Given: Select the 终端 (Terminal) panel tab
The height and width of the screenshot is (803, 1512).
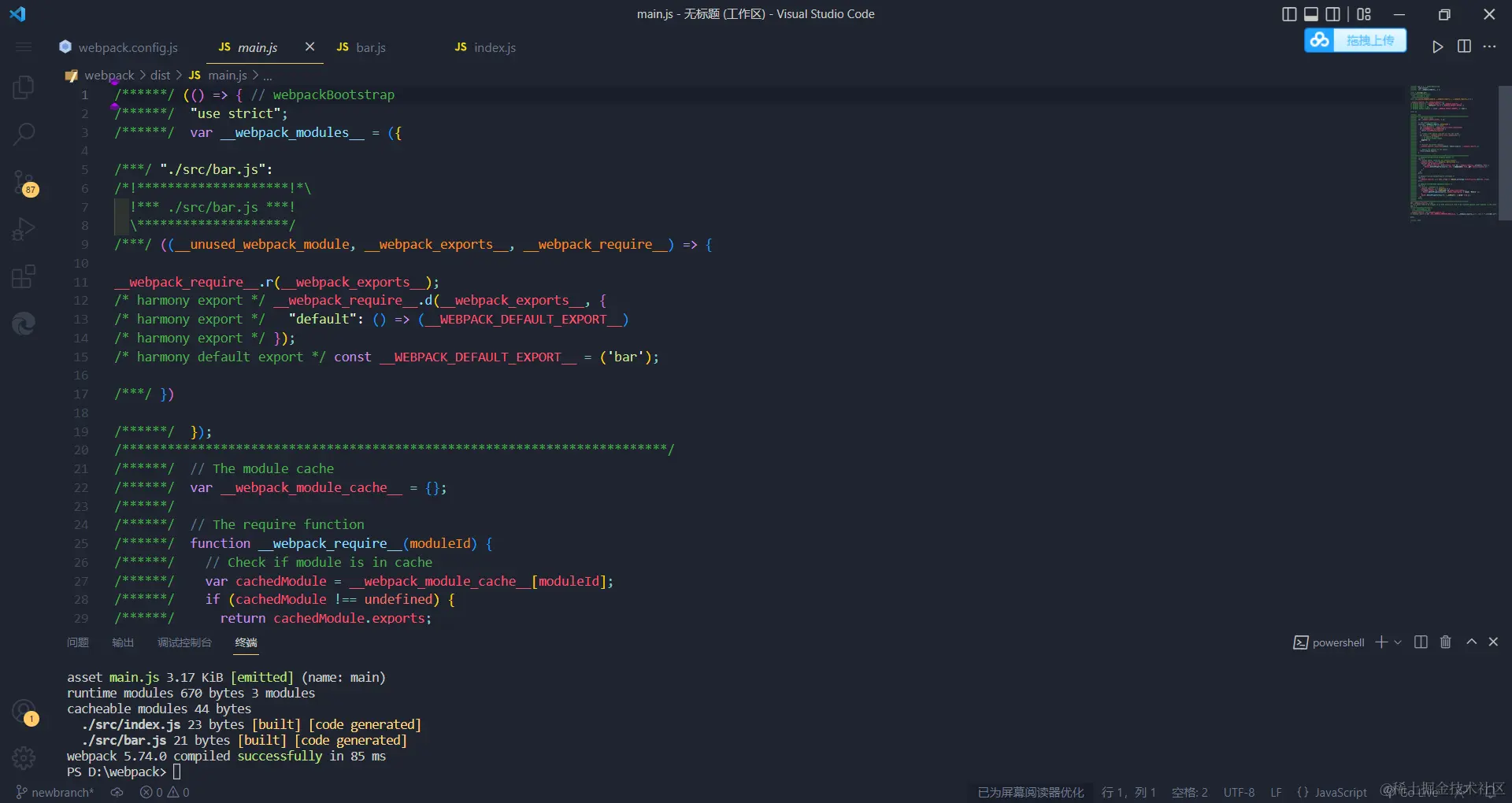Looking at the screenshot, I should 246,642.
